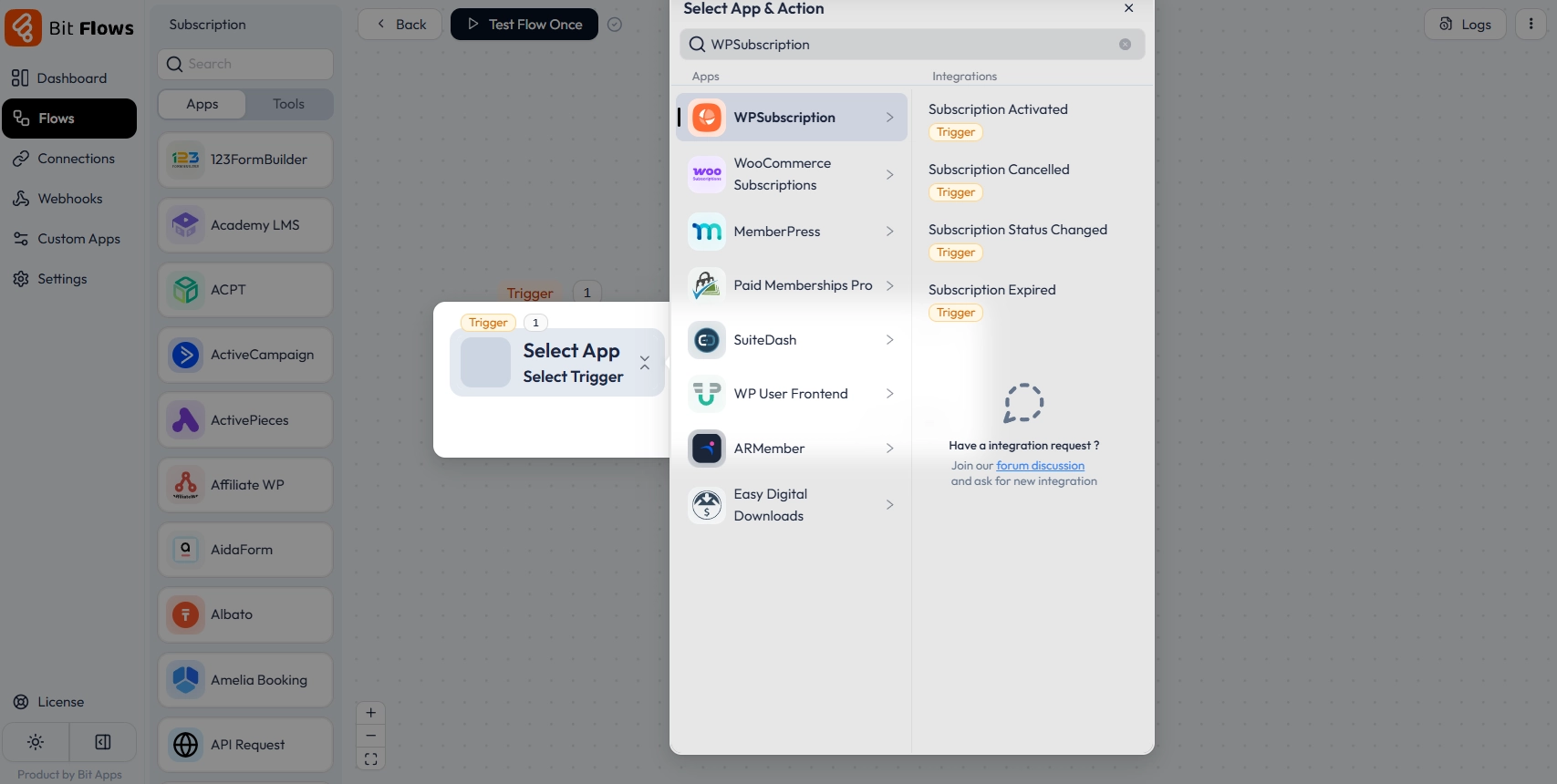The width and height of the screenshot is (1557, 784).
Task: Open the flow status check icon
Action: point(615,25)
